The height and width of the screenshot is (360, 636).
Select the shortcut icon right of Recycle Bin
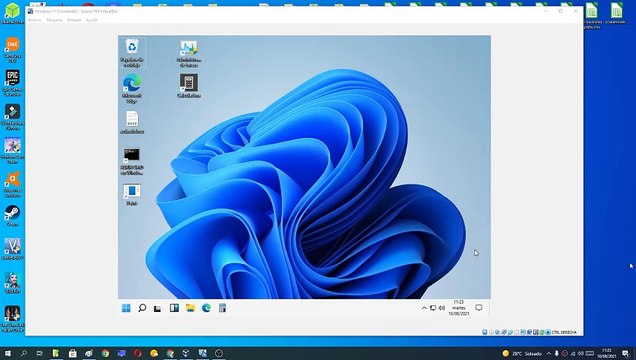[189, 53]
